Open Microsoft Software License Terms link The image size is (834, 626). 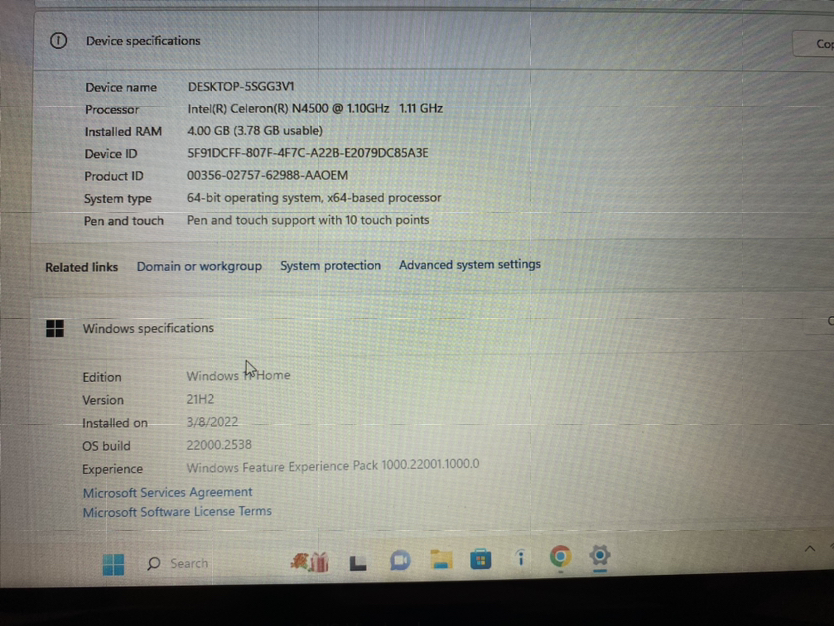(x=177, y=512)
